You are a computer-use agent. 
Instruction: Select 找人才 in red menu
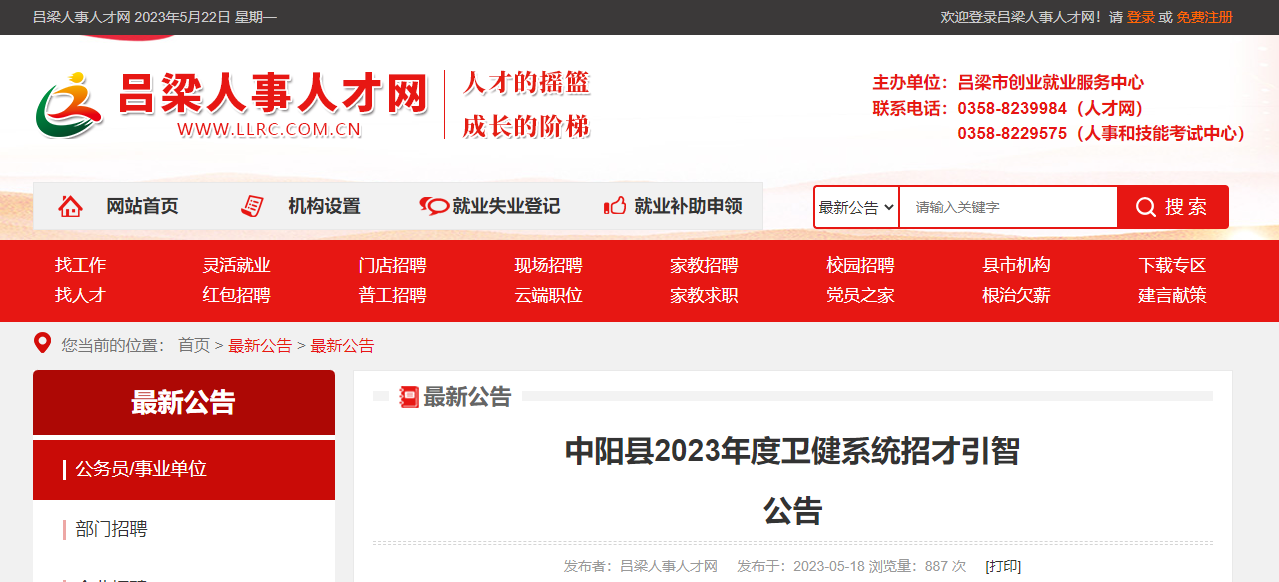80,295
